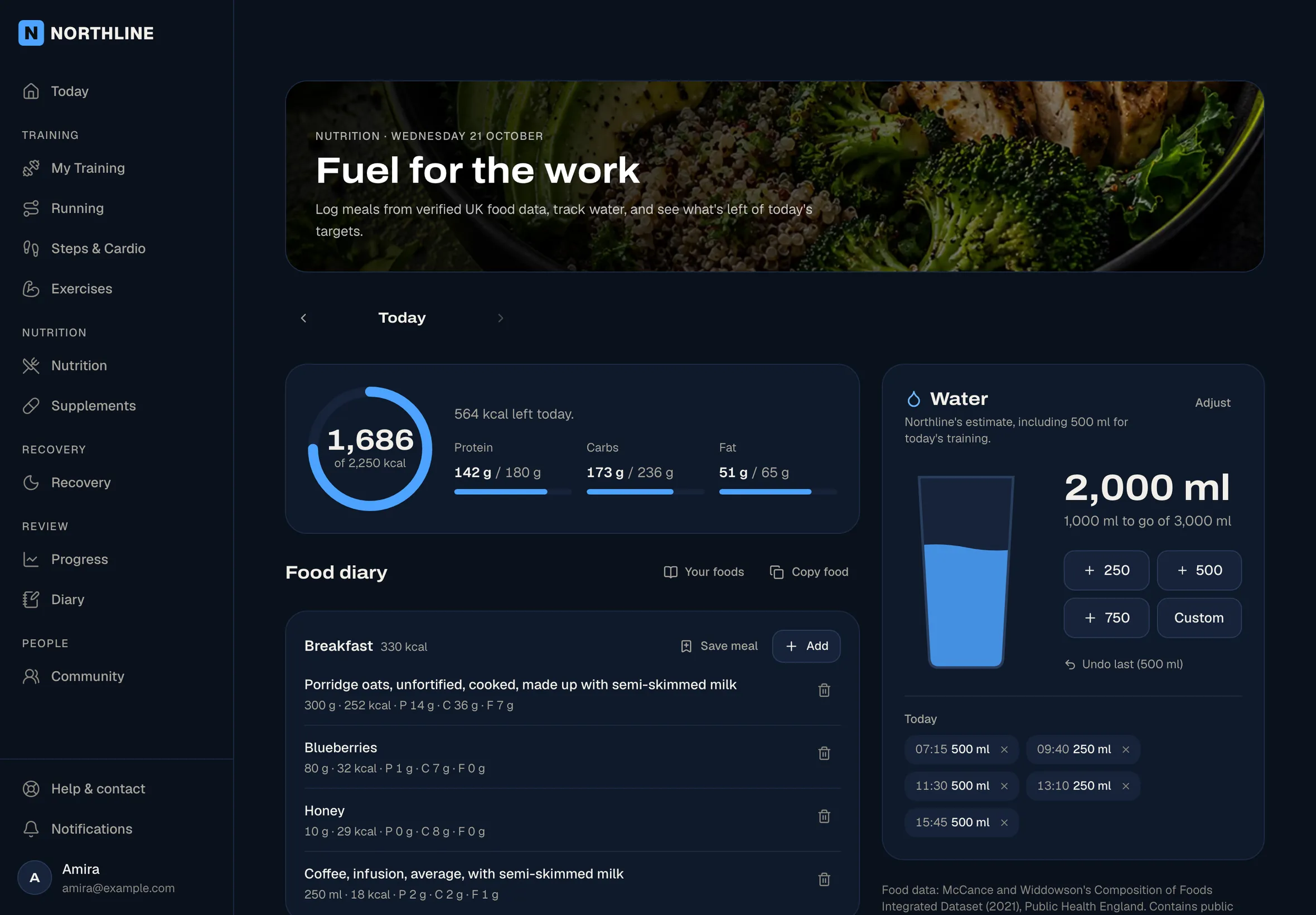
Task: Open Your foods library
Action: (704, 571)
